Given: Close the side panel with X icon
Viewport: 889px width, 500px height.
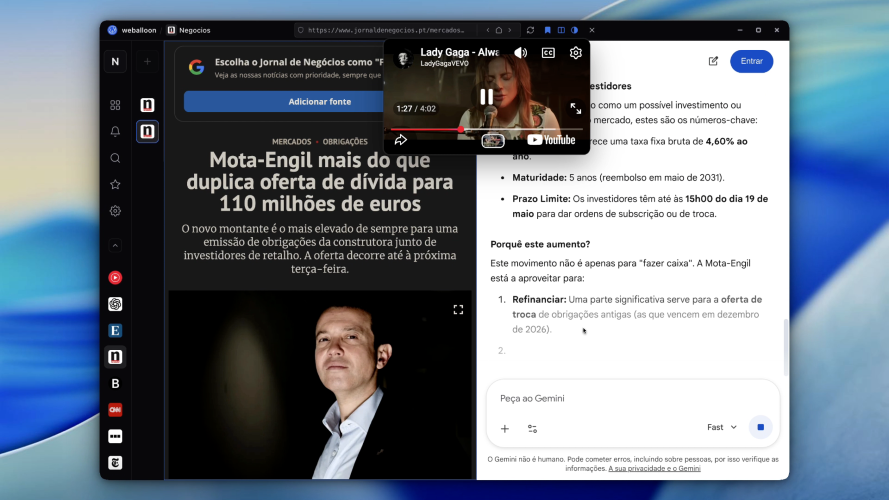Looking at the screenshot, I should point(591,30).
